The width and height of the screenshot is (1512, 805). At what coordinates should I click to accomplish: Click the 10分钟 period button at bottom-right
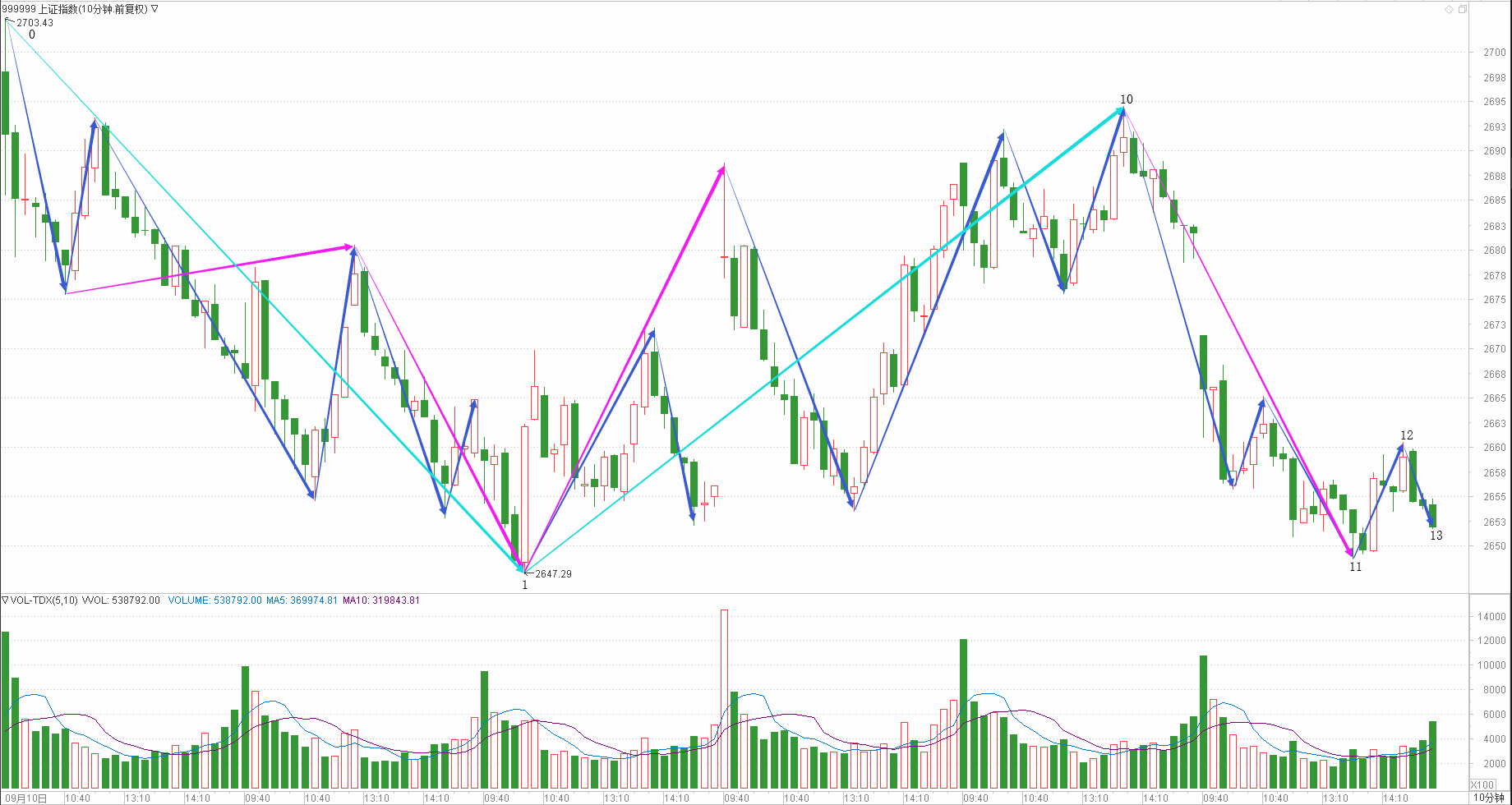1489,798
